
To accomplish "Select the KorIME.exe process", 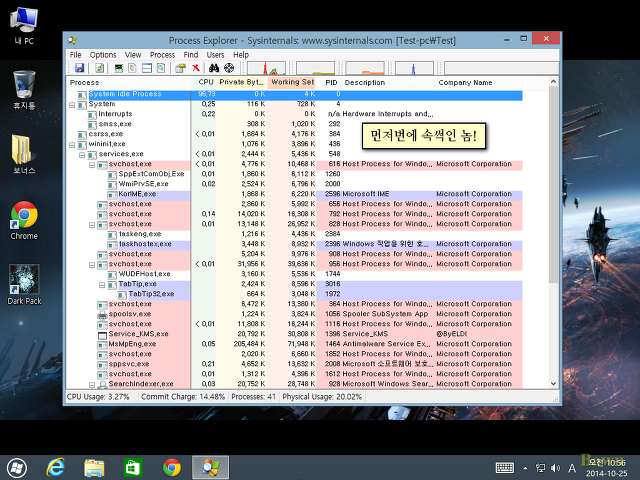I will pyautogui.click(x=294, y=194).
